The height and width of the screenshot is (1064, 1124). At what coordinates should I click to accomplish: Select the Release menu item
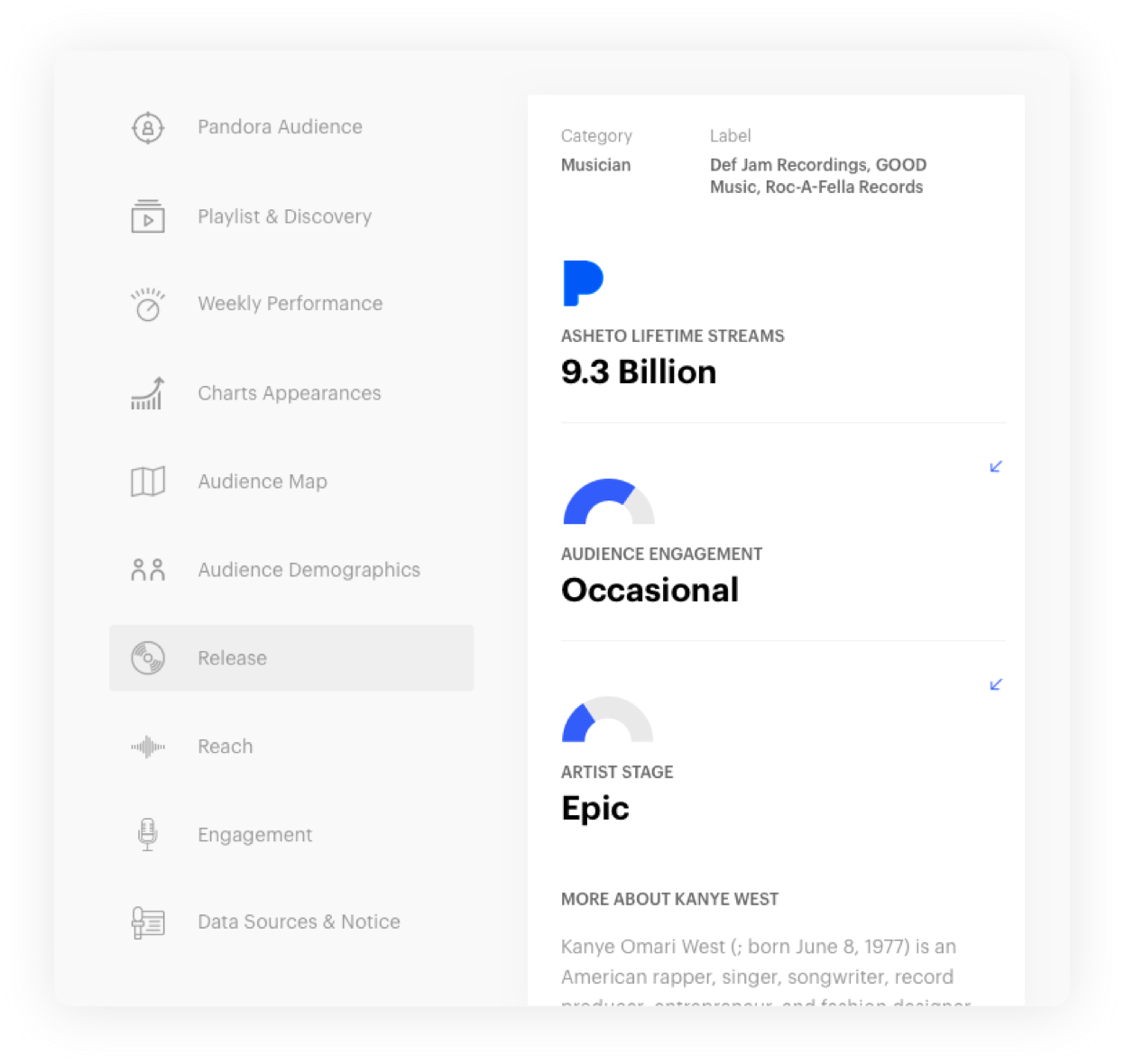tap(291, 658)
